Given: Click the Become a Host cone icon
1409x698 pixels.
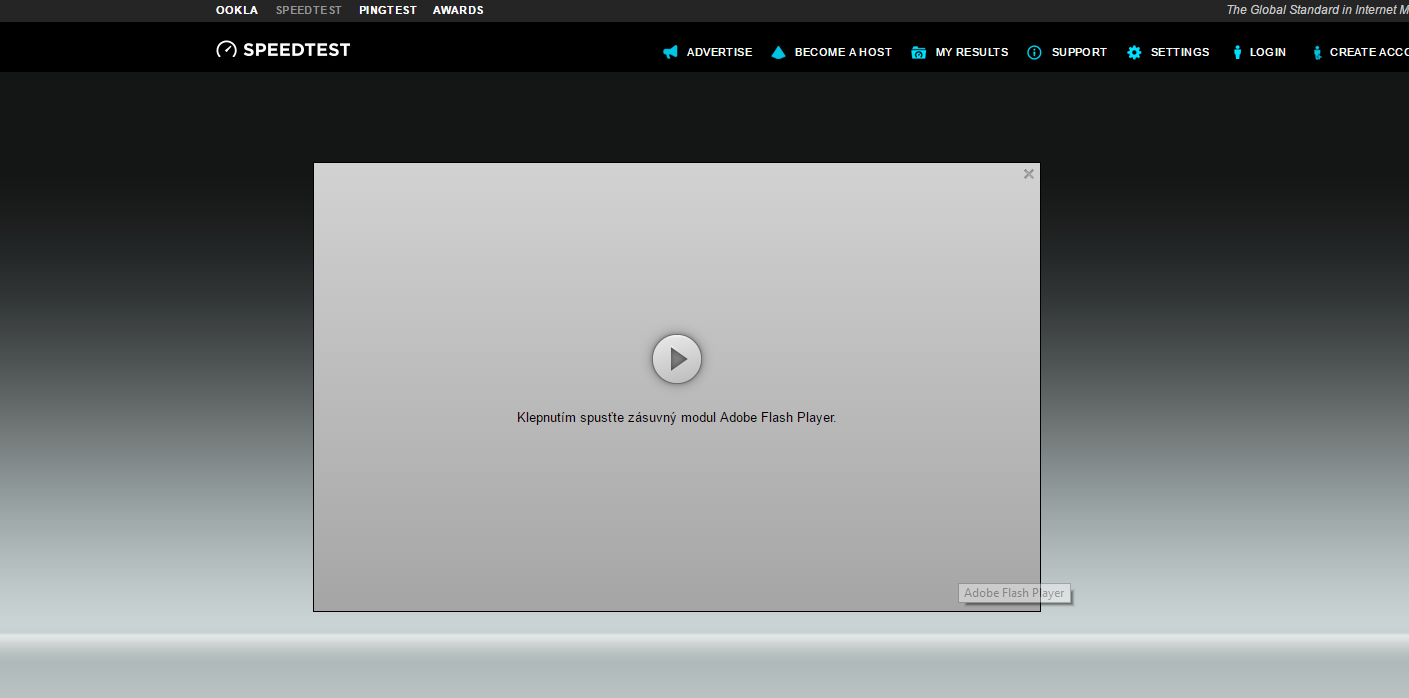Looking at the screenshot, I should pyautogui.click(x=779, y=52).
